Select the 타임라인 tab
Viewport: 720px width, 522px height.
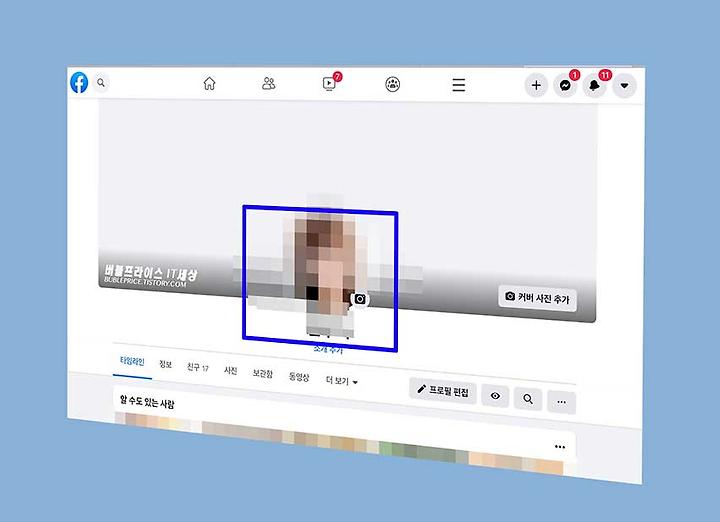(x=132, y=361)
